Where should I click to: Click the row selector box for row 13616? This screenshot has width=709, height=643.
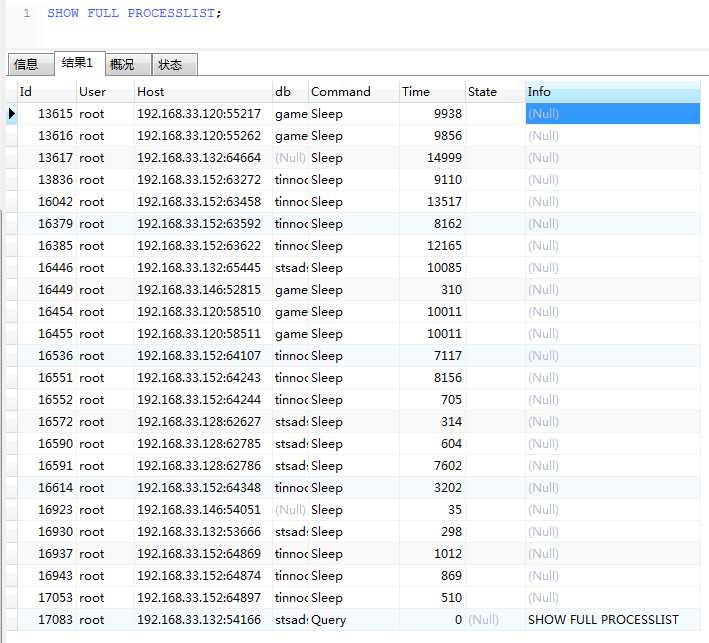(x=12, y=136)
